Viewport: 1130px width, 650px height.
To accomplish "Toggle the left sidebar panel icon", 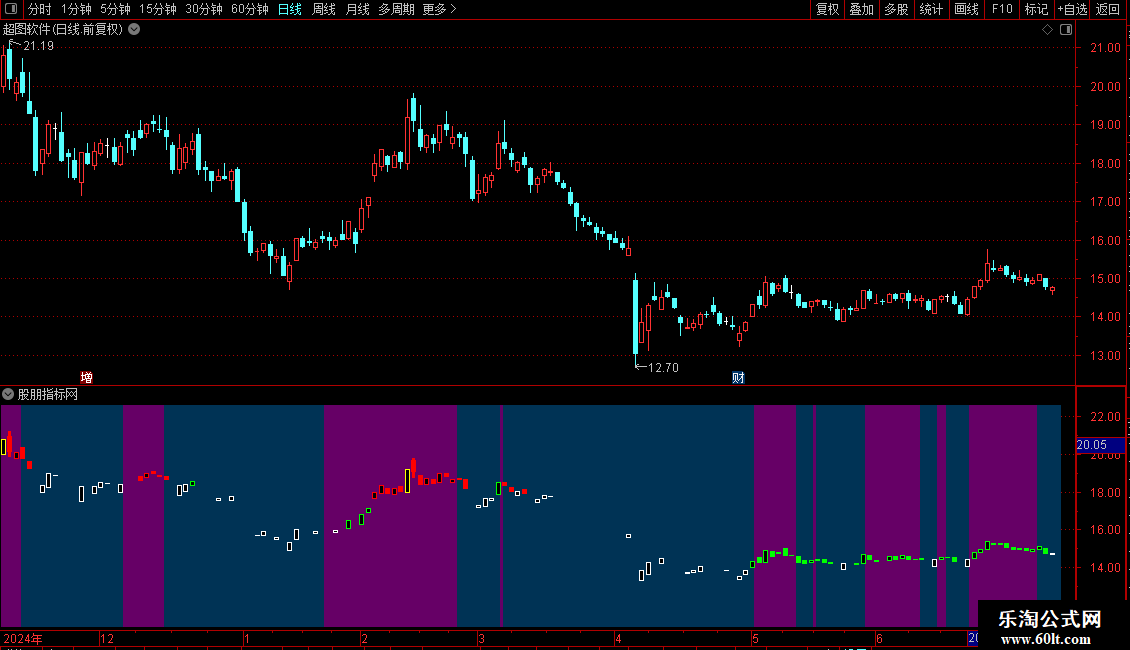I will click(x=11, y=9).
